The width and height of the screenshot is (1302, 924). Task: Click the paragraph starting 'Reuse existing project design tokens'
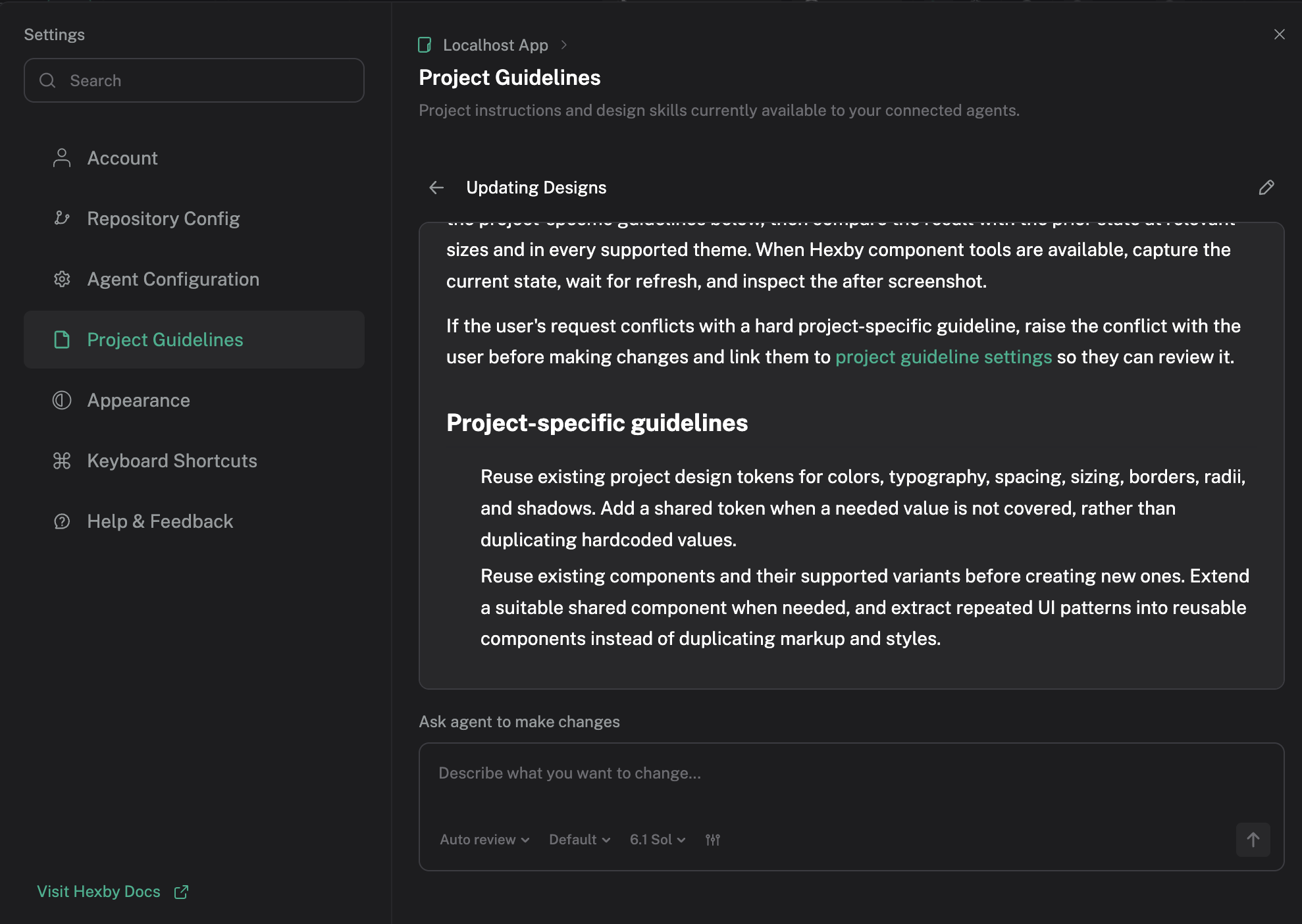[864, 508]
